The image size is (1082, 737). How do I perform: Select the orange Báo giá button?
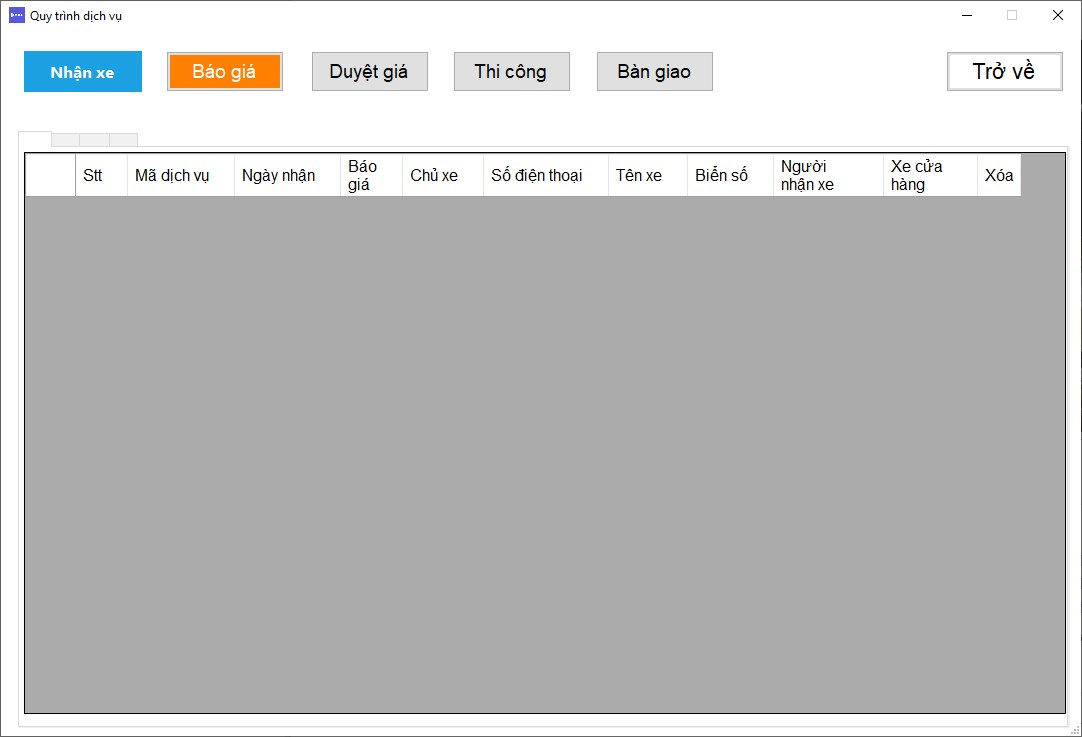(225, 71)
